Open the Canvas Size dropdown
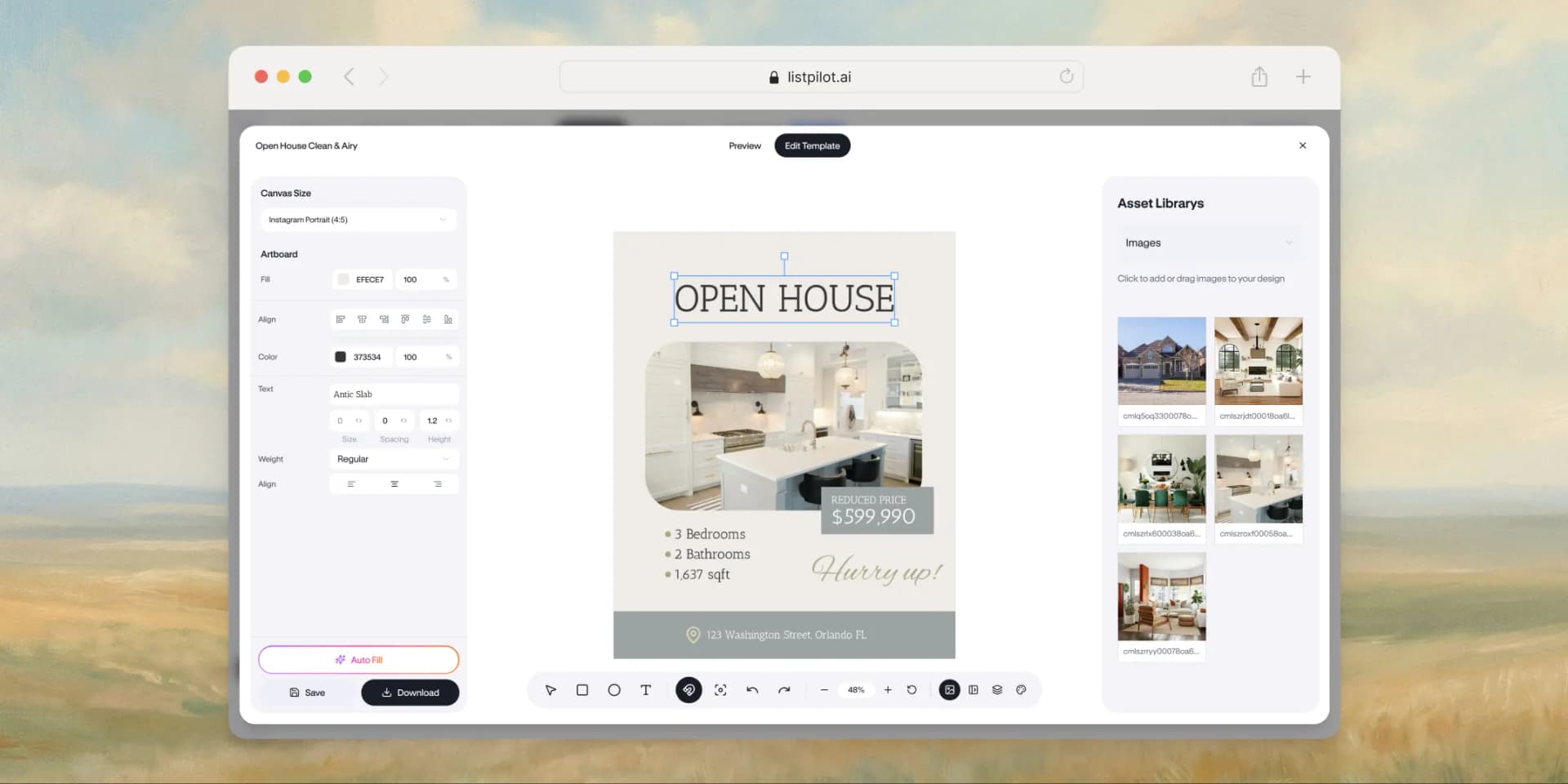 [x=358, y=220]
